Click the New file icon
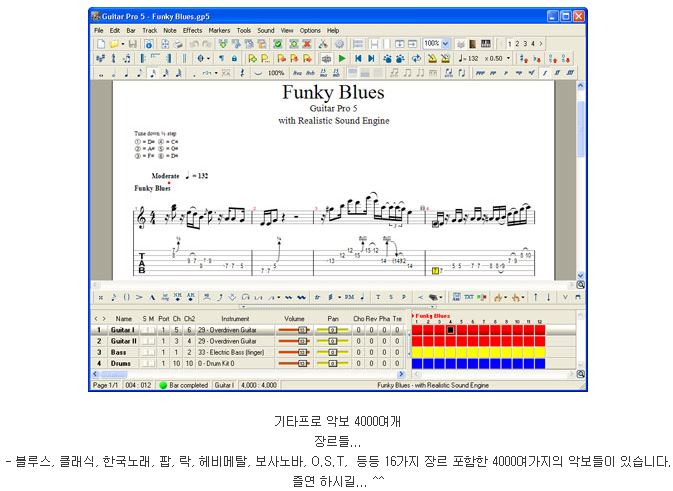Image resolution: width=673 pixels, height=491 pixels. (99, 44)
